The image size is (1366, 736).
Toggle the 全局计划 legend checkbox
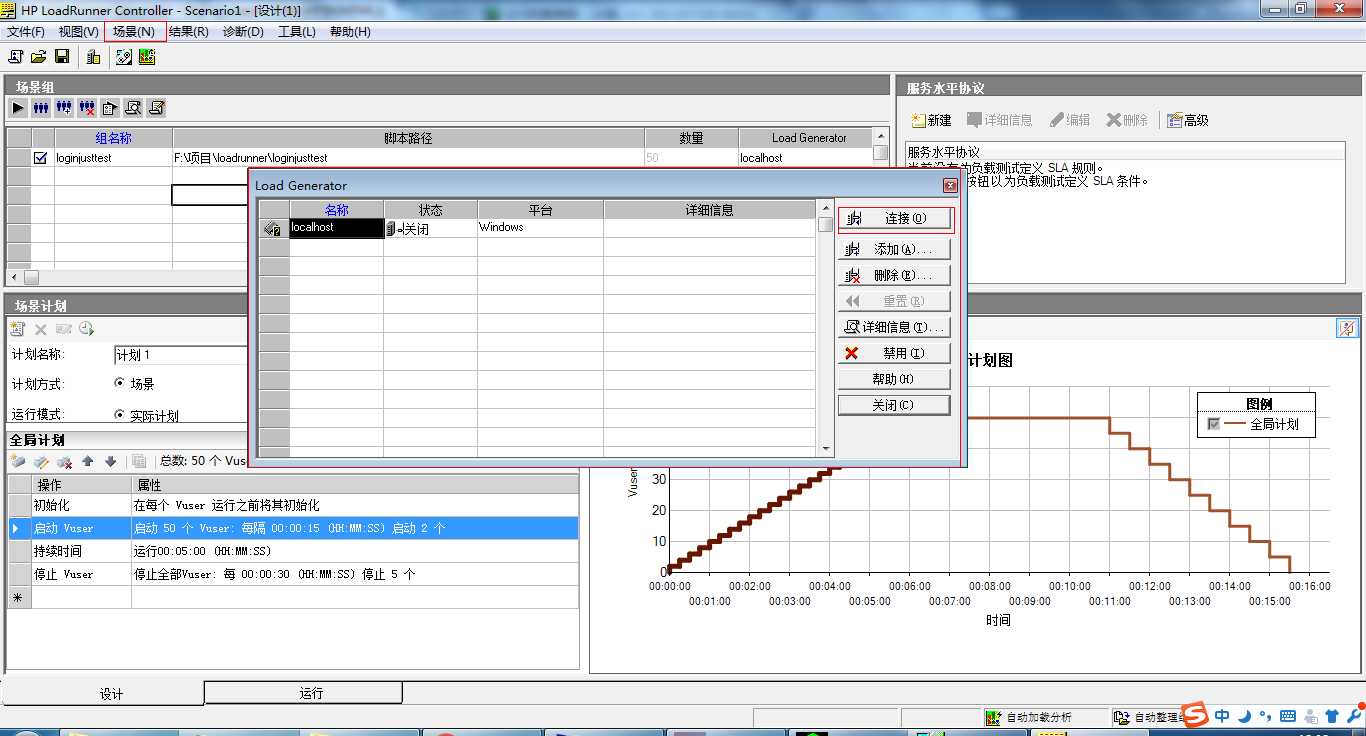click(x=1214, y=424)
